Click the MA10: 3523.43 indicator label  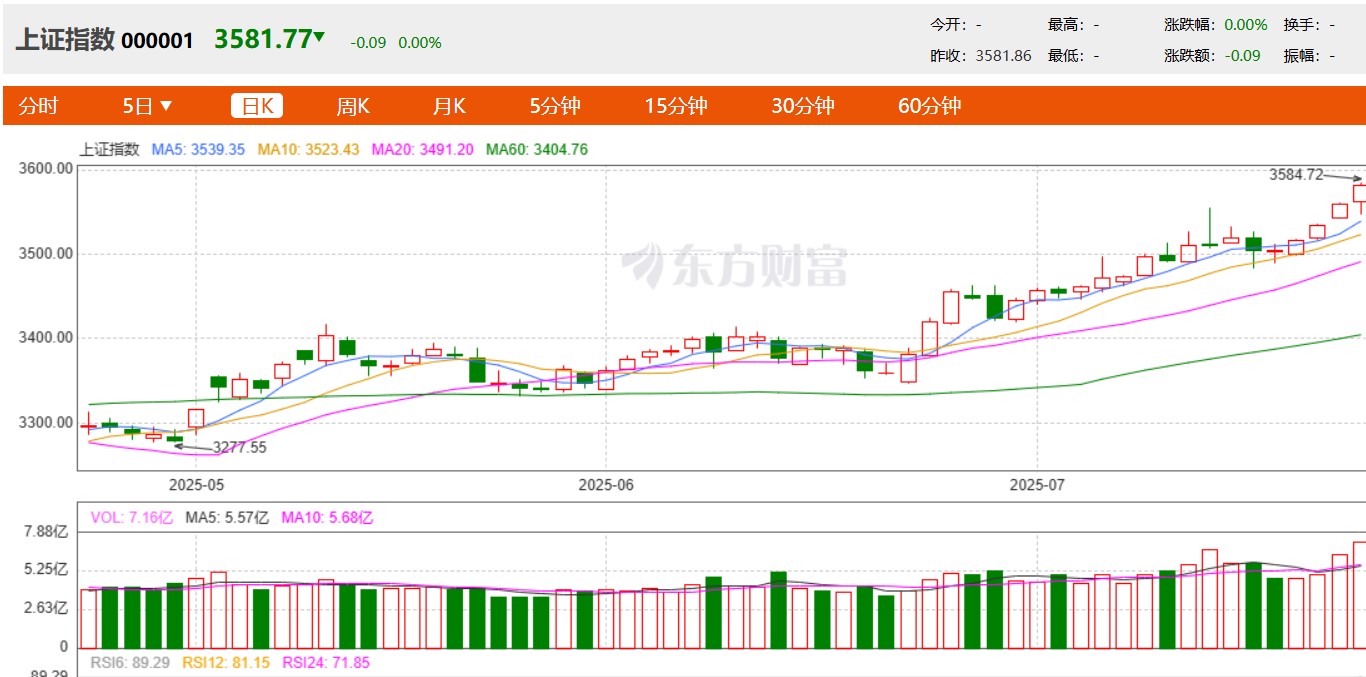click(308, 150)
